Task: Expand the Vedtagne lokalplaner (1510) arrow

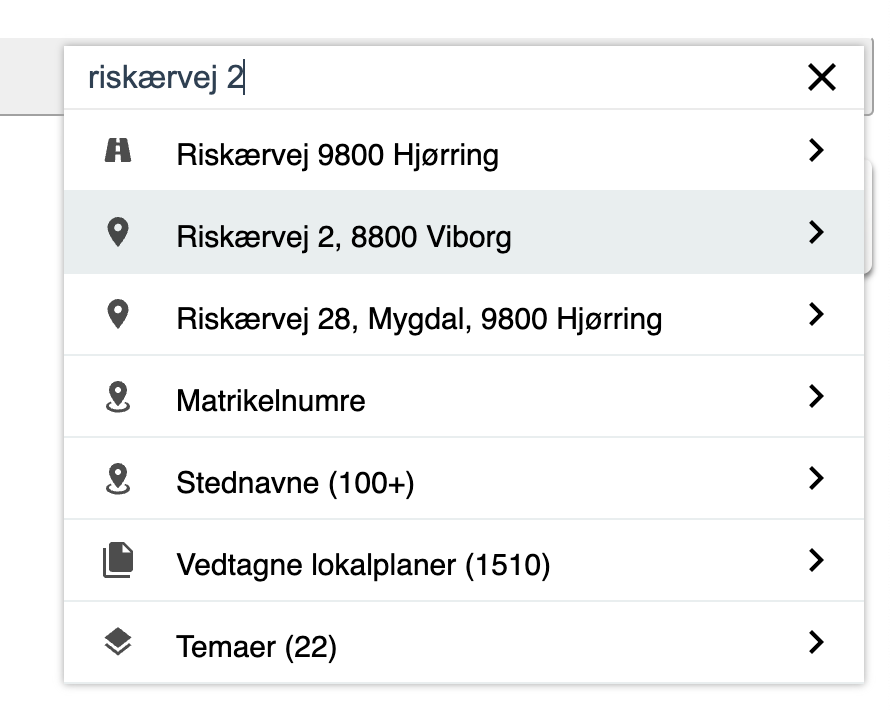Action: [817, 561]
